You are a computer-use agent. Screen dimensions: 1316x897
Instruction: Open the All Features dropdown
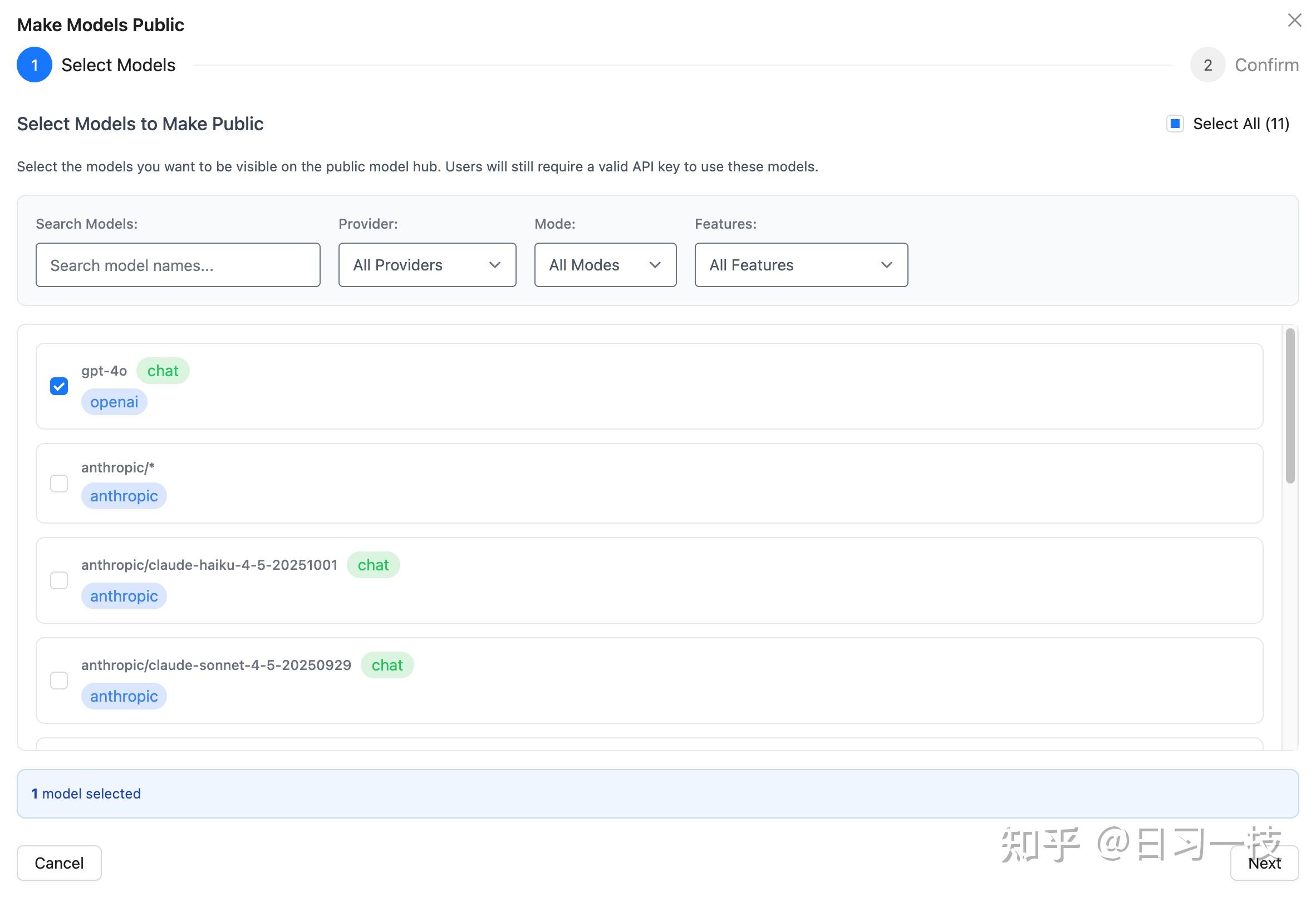click(x=801, y=265)
